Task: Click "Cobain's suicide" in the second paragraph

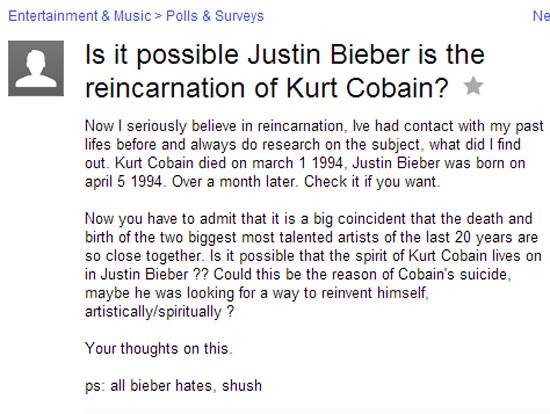Action: tap(453, 274)
